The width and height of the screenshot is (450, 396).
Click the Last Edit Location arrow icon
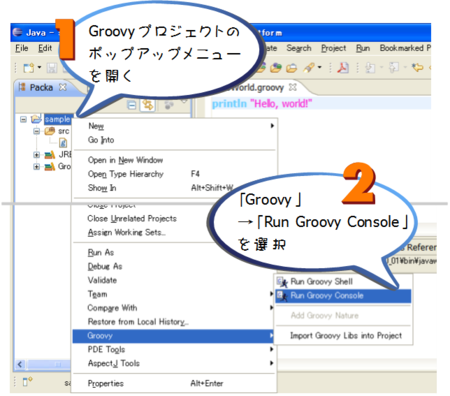point(417,68)
